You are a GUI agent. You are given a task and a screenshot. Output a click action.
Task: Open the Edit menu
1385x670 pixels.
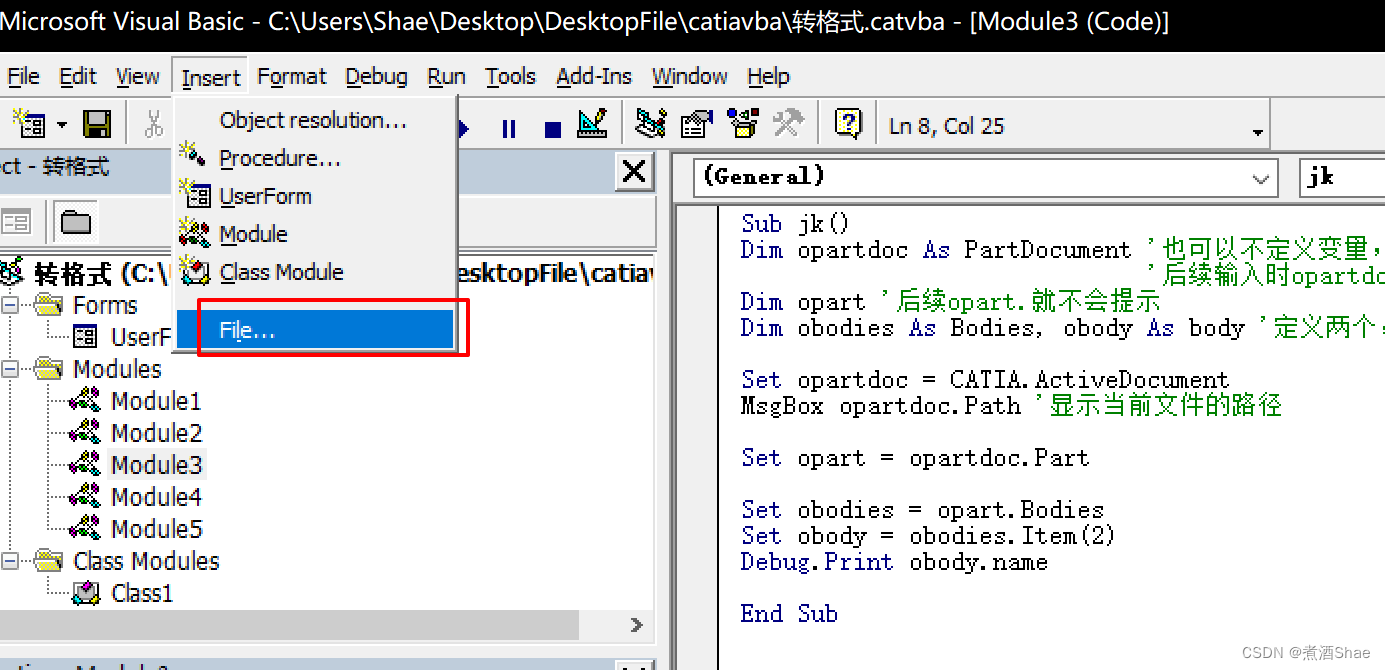(x=78, y=76)
